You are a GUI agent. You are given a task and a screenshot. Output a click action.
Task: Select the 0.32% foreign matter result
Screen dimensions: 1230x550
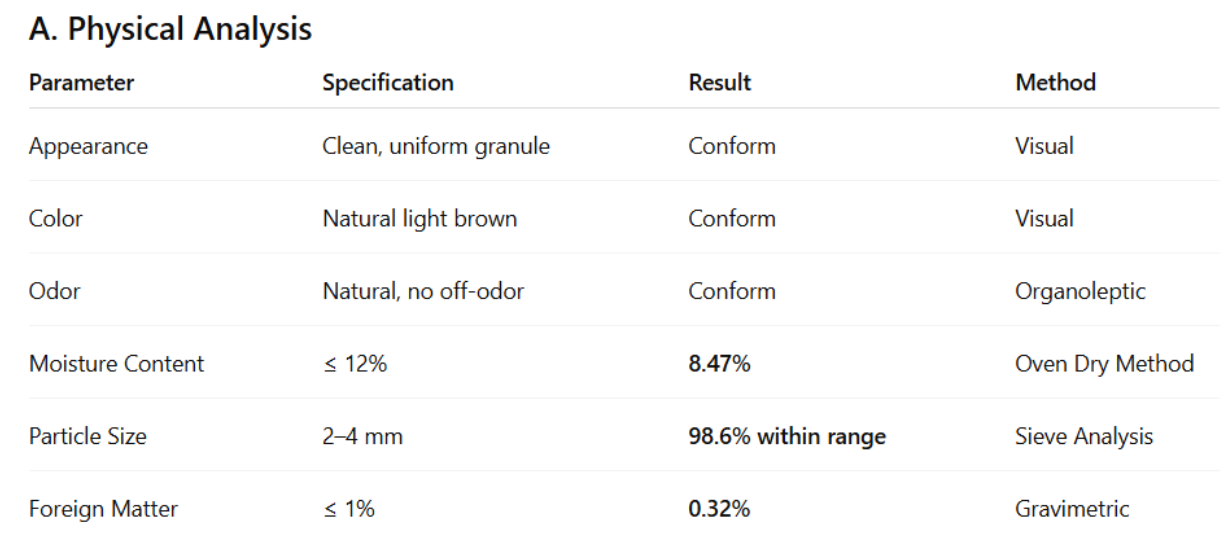tap(719, 509)
